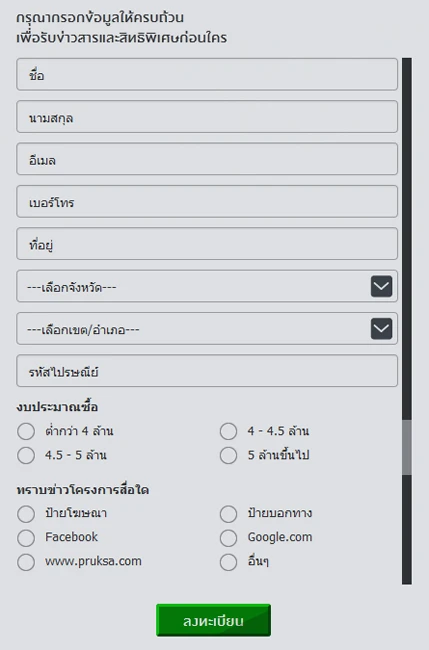429x650 pixels.
Task: Select the 4.5 - 5 ล้าน radio button
Action: (x=26, y=455)
